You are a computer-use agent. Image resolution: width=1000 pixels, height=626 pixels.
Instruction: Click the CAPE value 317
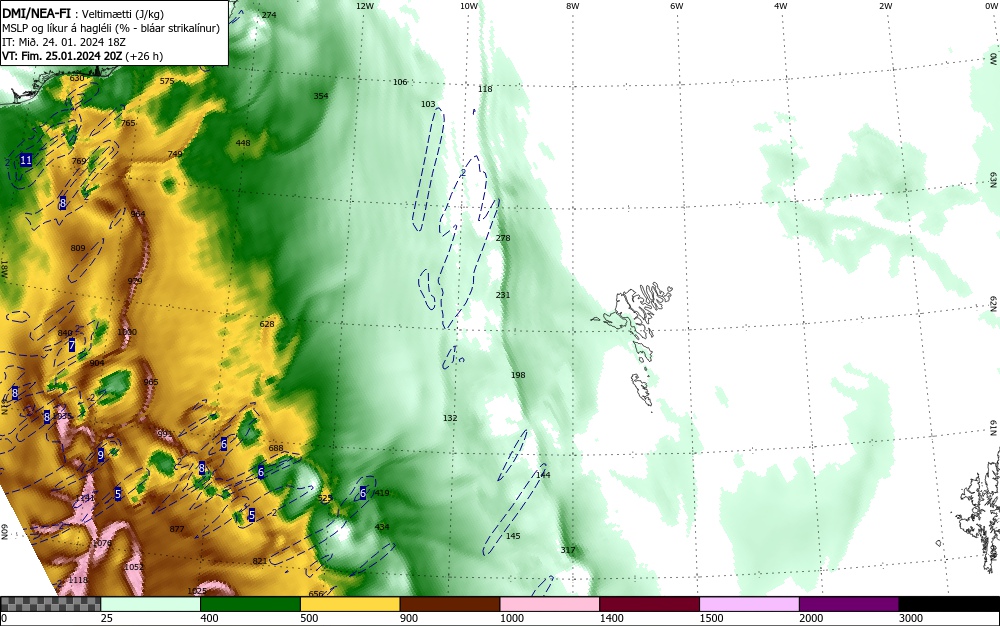(568, 550)
